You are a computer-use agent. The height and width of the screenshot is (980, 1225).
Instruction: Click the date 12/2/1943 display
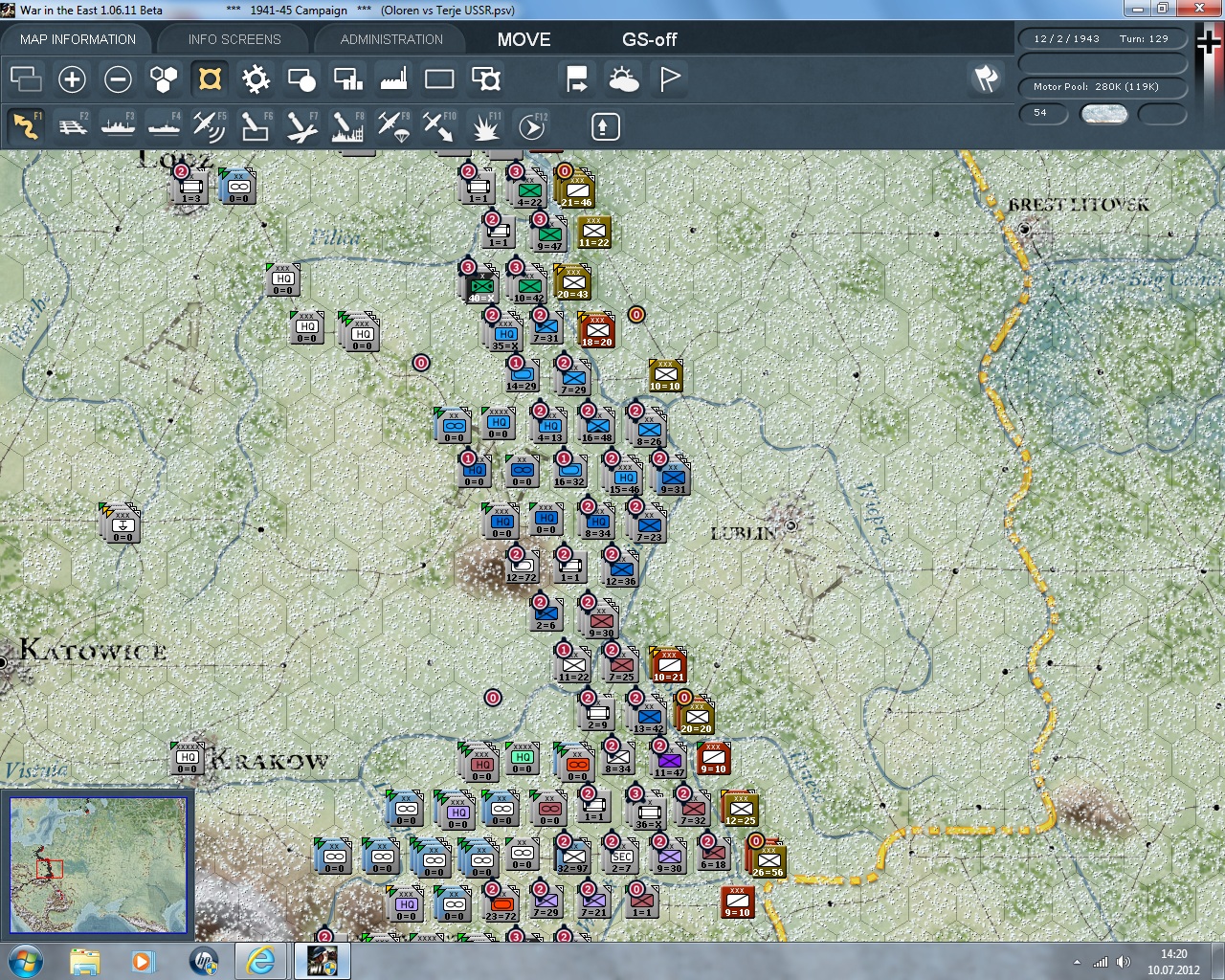[1066, 38]
